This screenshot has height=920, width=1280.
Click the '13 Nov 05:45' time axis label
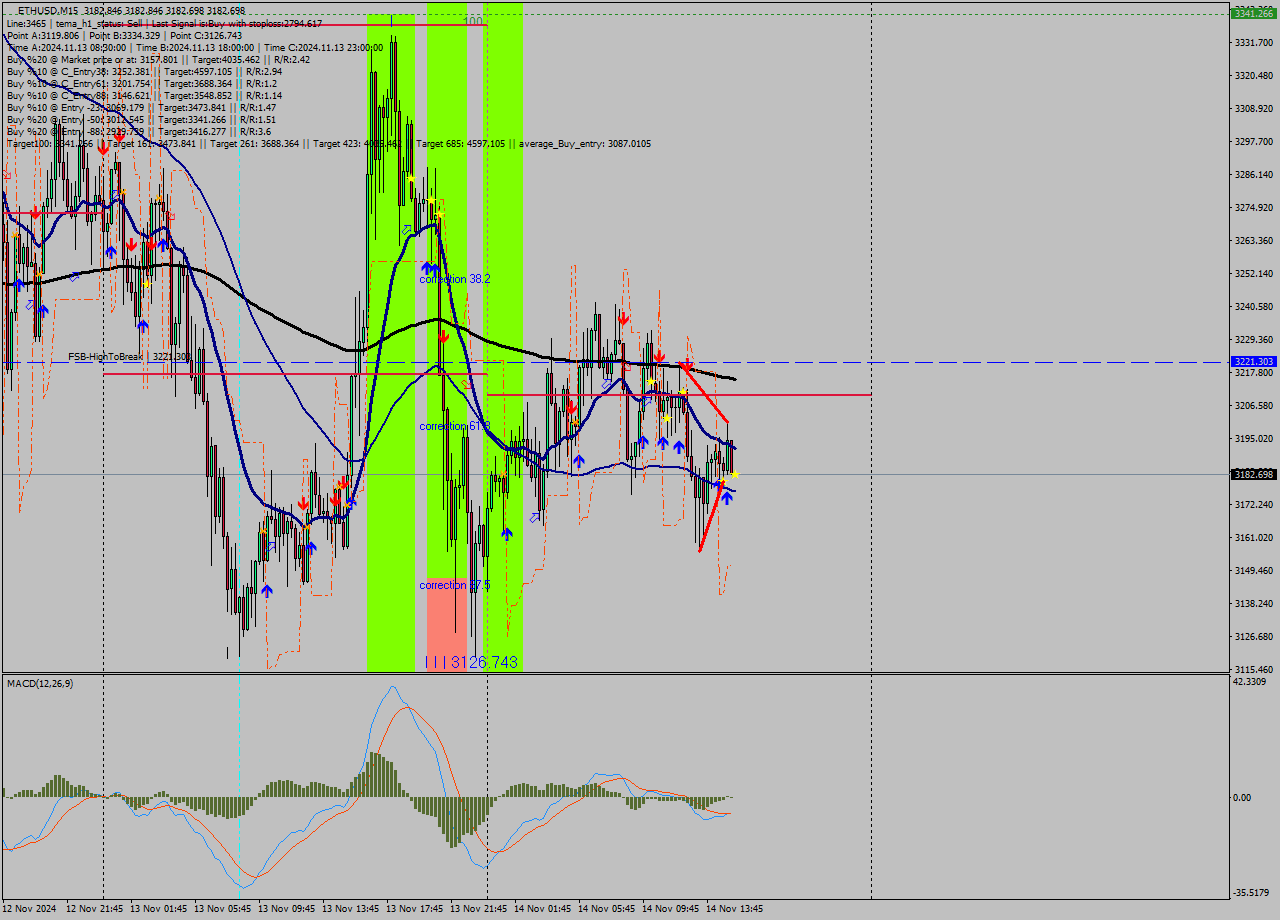(223, 909)
